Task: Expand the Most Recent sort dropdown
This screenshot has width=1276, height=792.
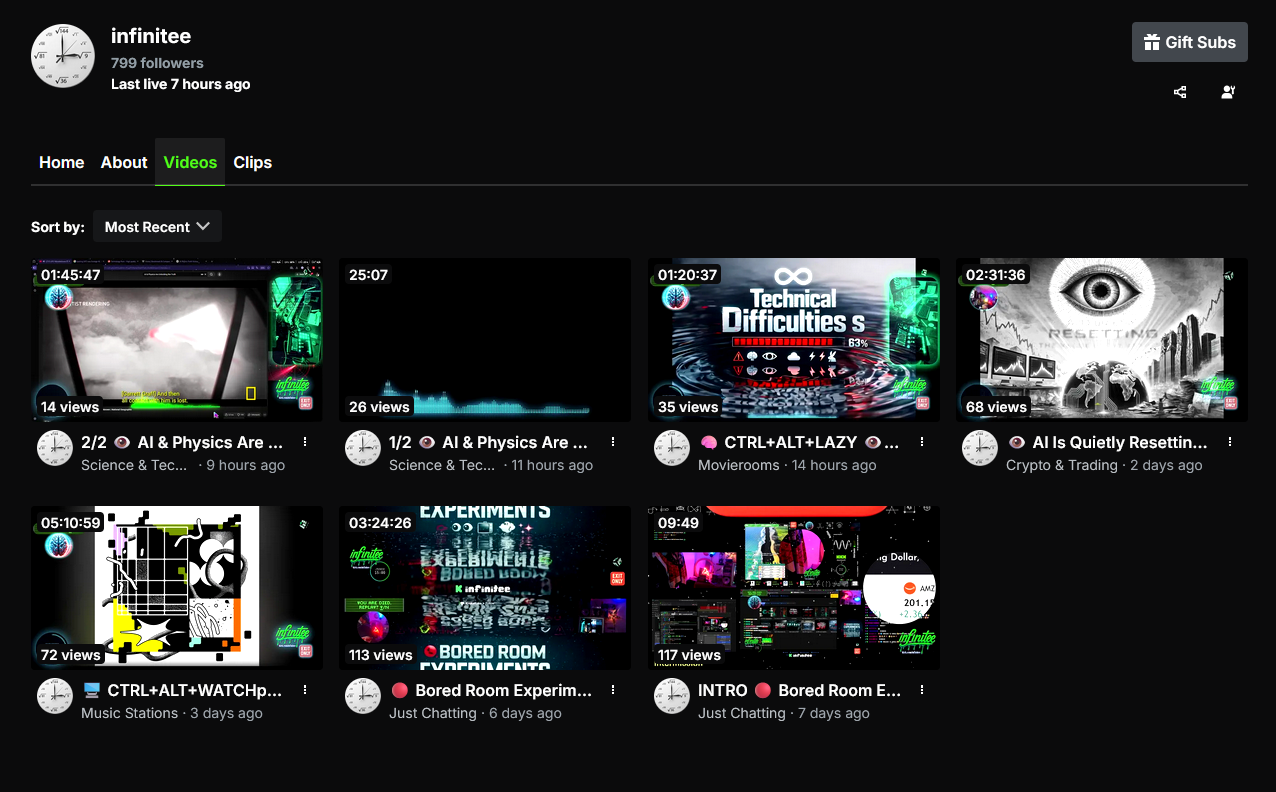Action: [x=157, y=227]
